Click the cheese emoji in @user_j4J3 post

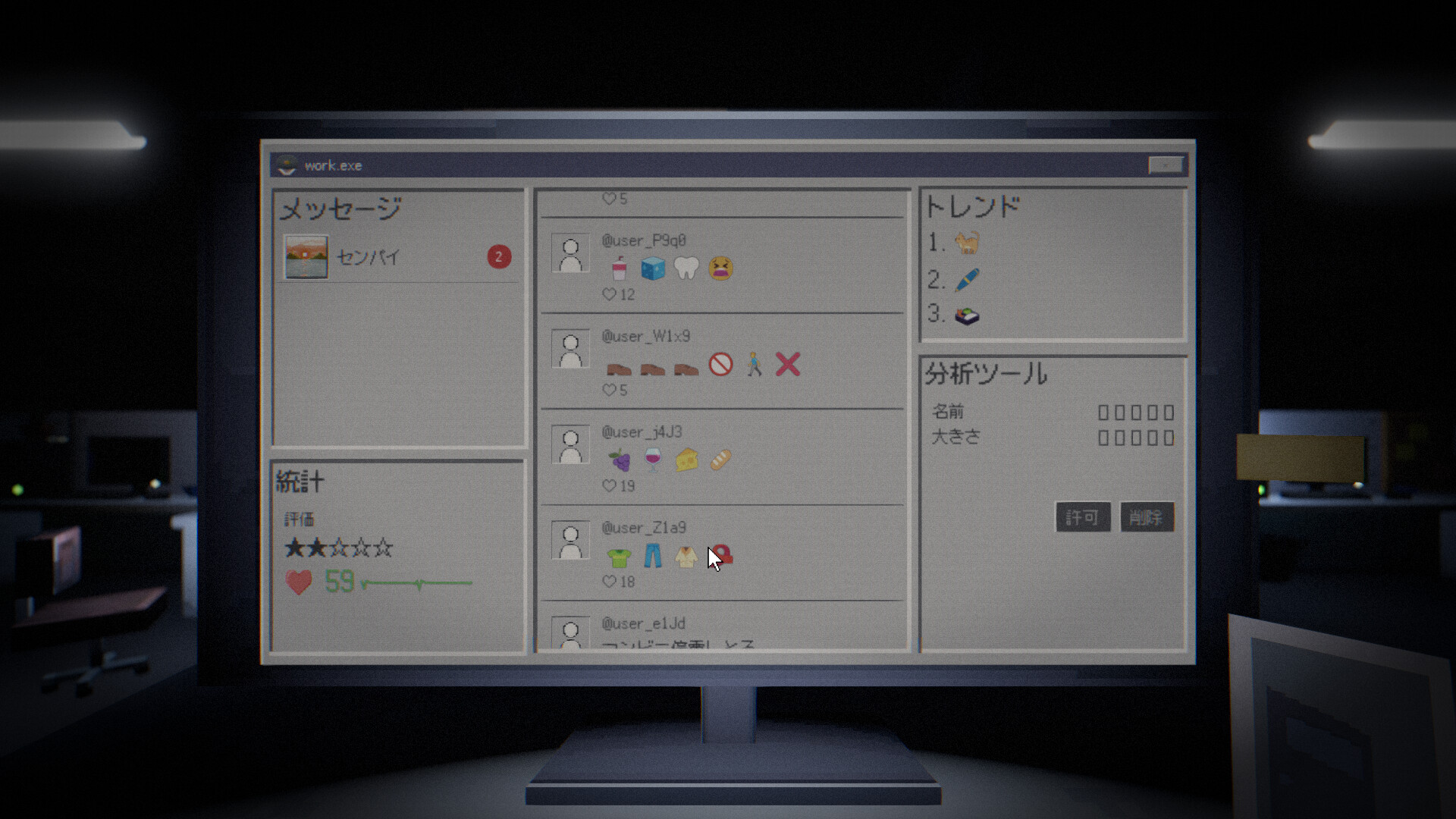tap(686, 460)
